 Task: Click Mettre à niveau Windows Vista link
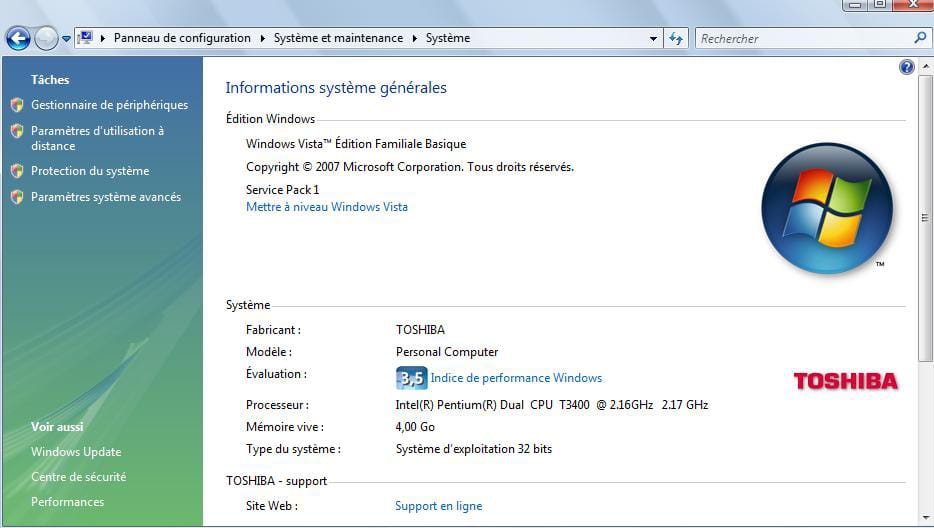327,207
